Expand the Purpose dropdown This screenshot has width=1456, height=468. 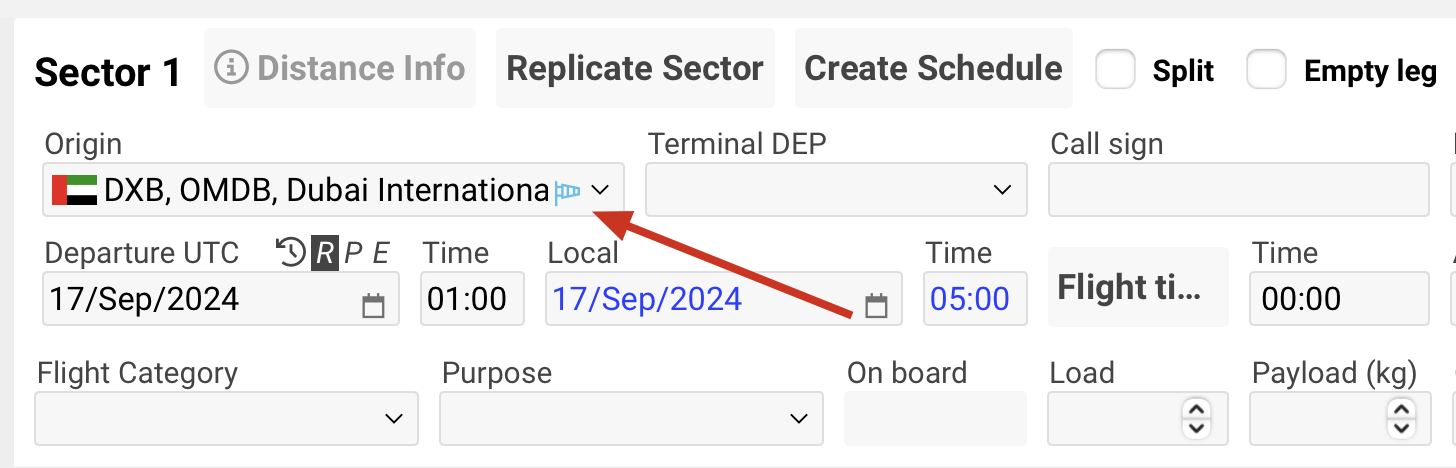point(798,418)
